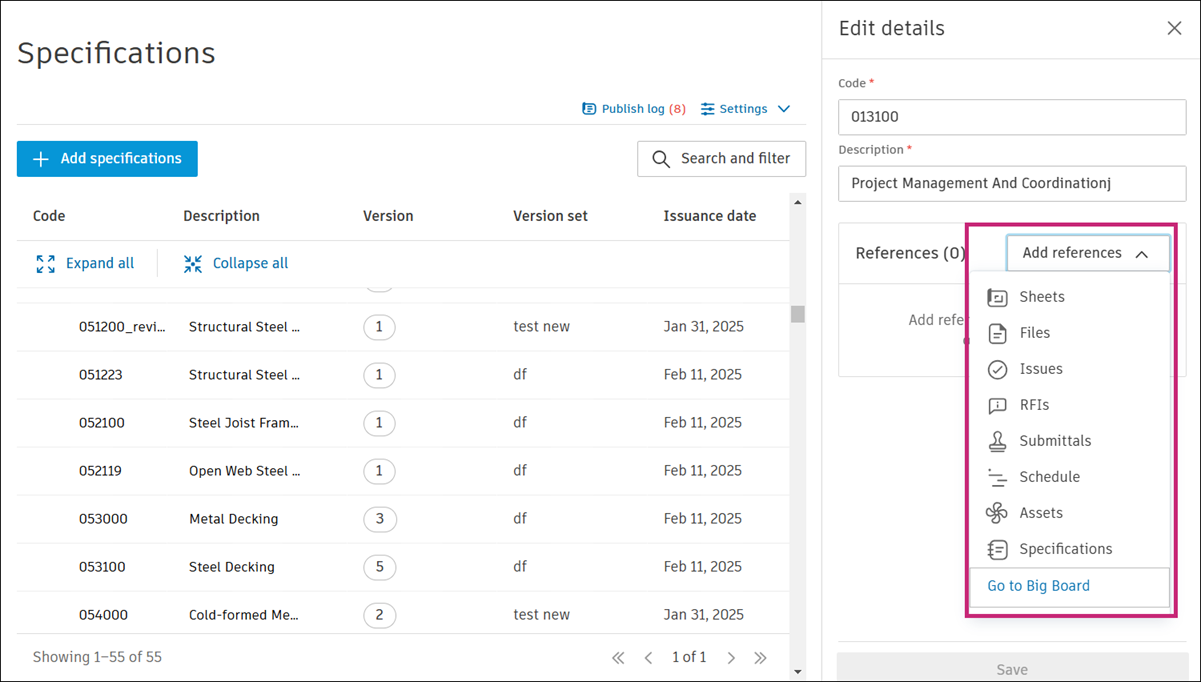
Task: Choose the Submittals stamp icon
Action: point(997,441)
